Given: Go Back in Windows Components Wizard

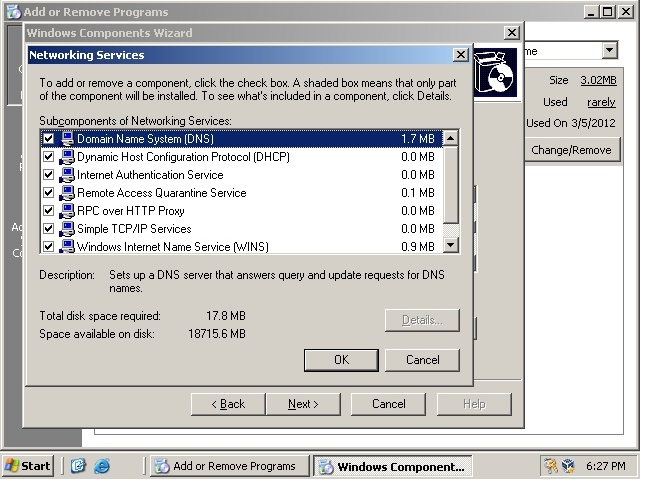Looking at the screenshot, I should (x=228, y=404).
